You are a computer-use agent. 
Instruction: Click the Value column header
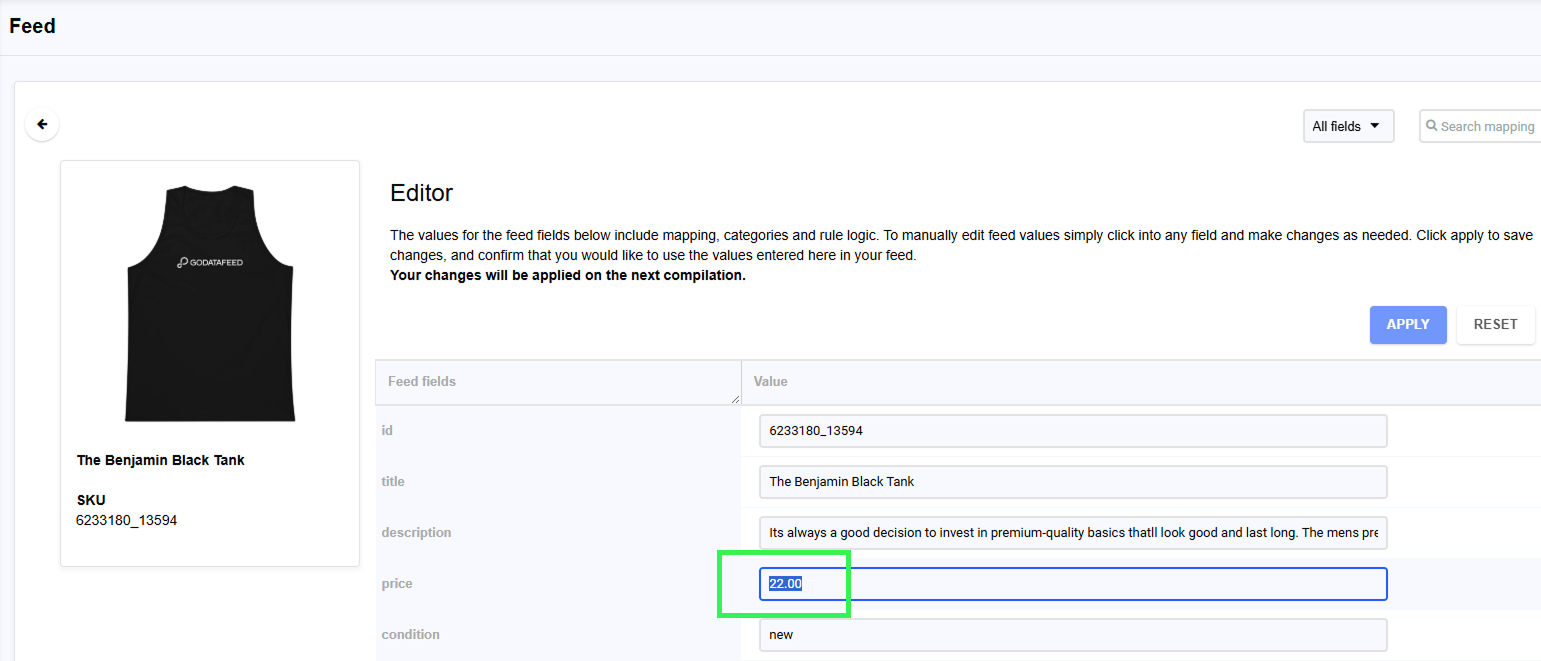click(771, 382)
